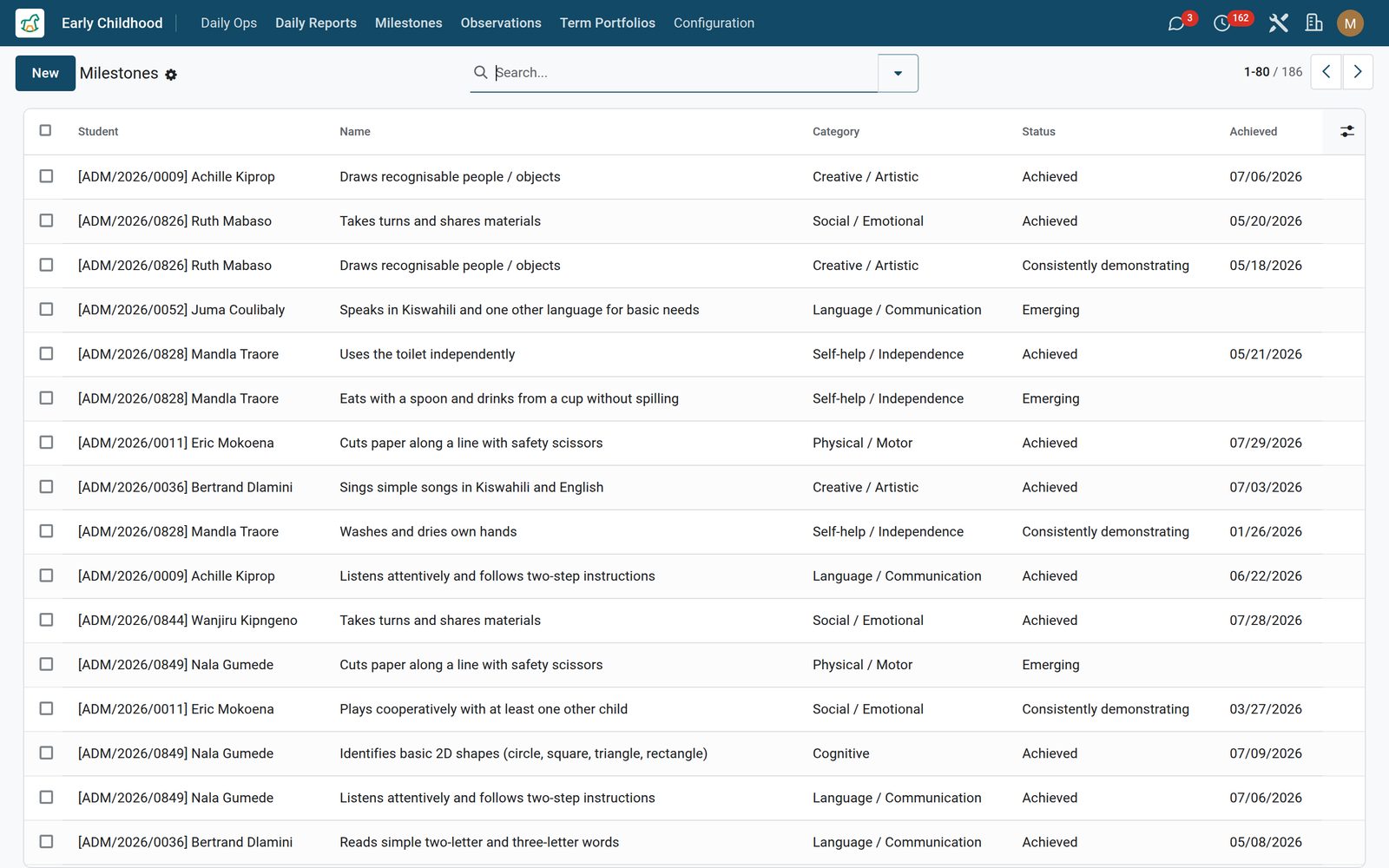Click the Juma Coulibaly student cell
The image size is (1389, 868).
click(x=181, y=310)
